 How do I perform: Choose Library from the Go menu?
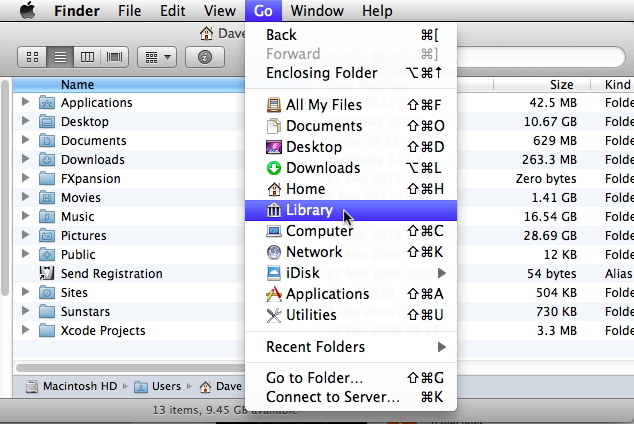(x=309, y=210)
